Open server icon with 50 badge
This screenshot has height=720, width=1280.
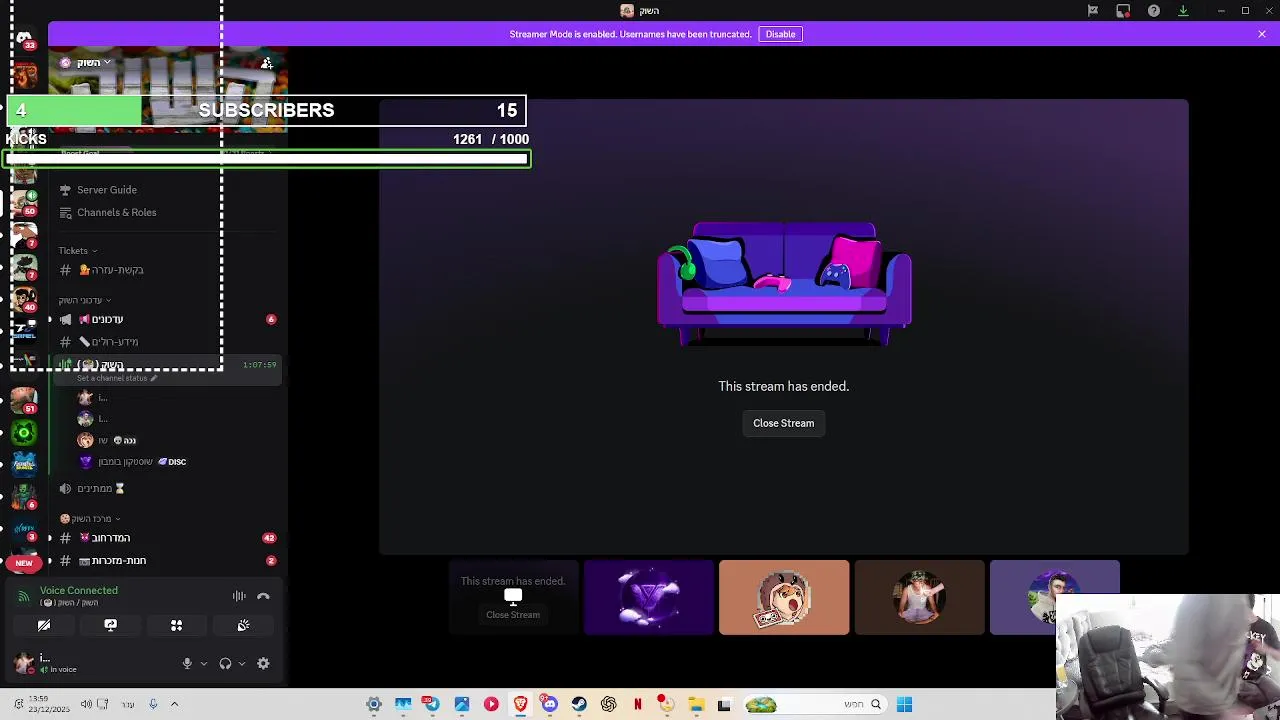pyautogui.click(x=24, y=203)
